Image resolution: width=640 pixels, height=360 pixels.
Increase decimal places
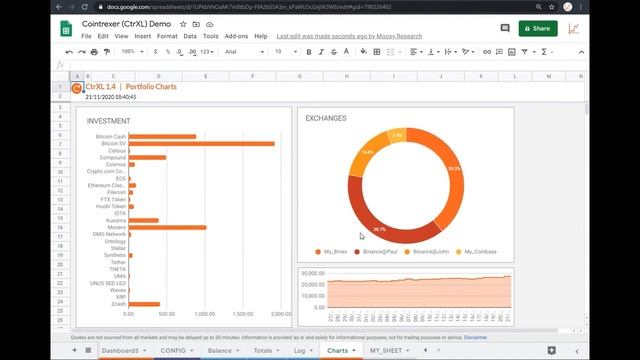(192, 52)
